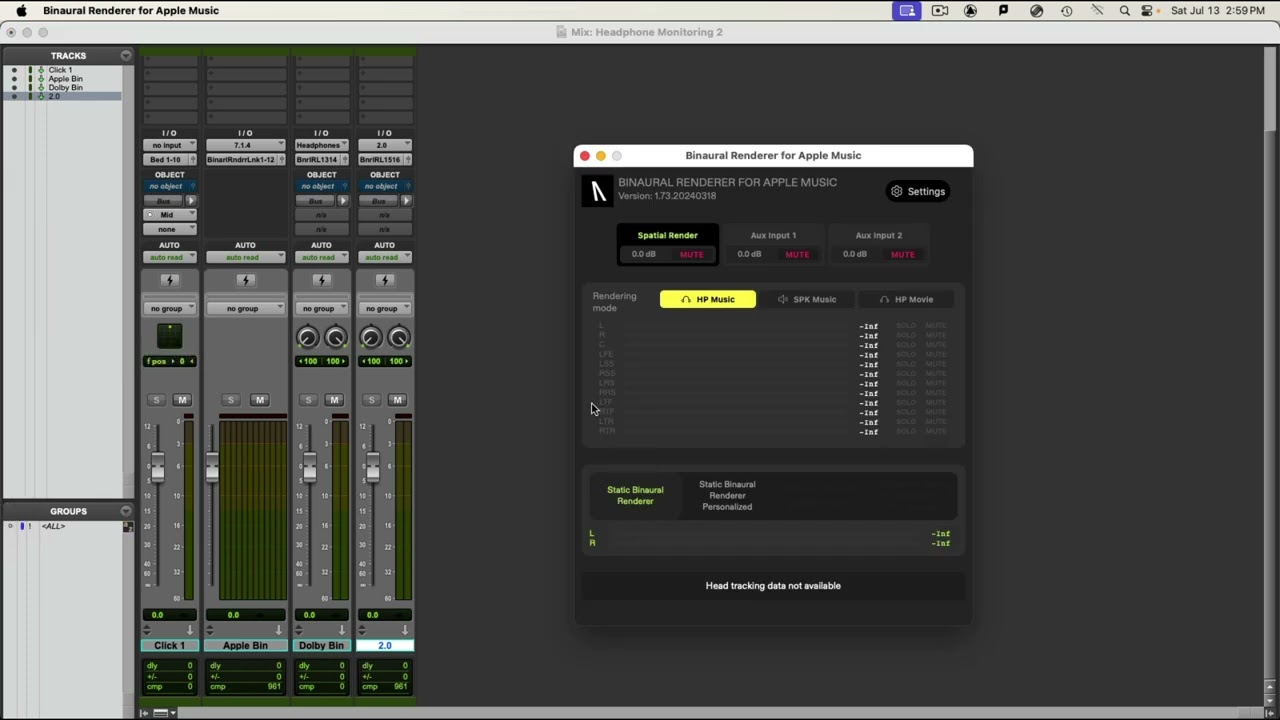The width and height of the screenshot is (1280, 720).
Task: Select the Aux Input 1 tab
Action: coord(773,245)
